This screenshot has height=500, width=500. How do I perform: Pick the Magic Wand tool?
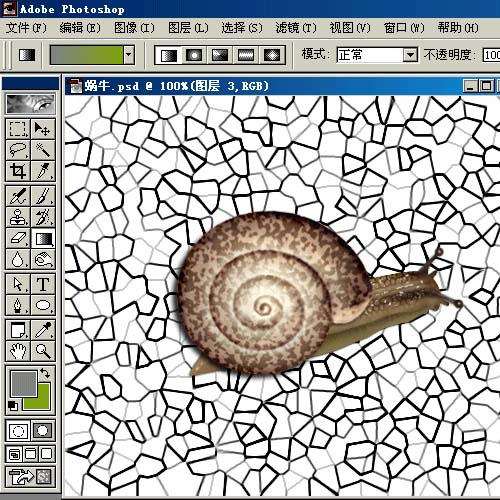point(43,150)
